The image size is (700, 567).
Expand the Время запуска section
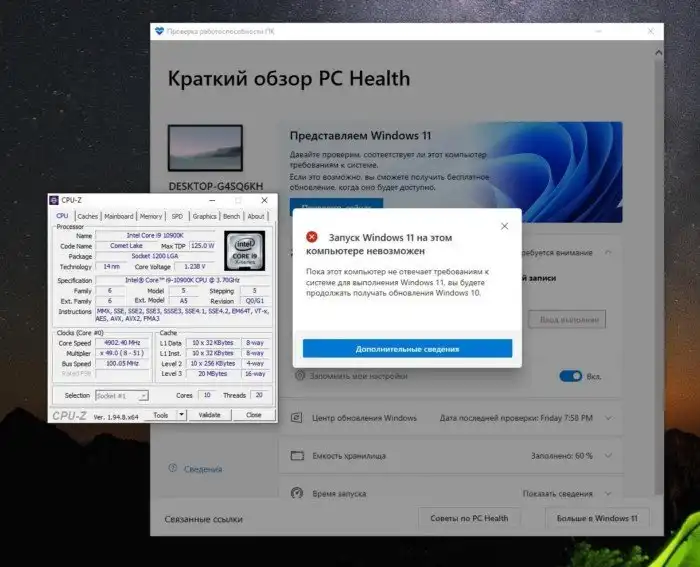click(x=611, y=493)
